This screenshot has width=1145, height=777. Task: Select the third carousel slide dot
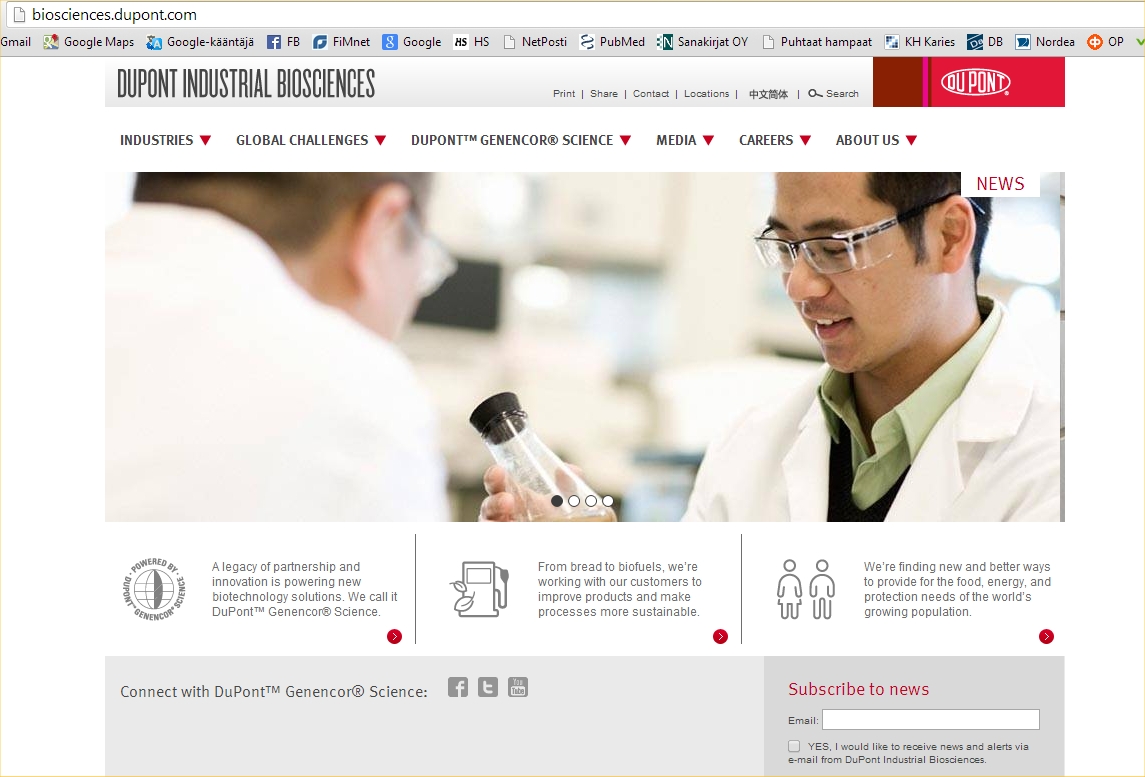click(591, 501)
